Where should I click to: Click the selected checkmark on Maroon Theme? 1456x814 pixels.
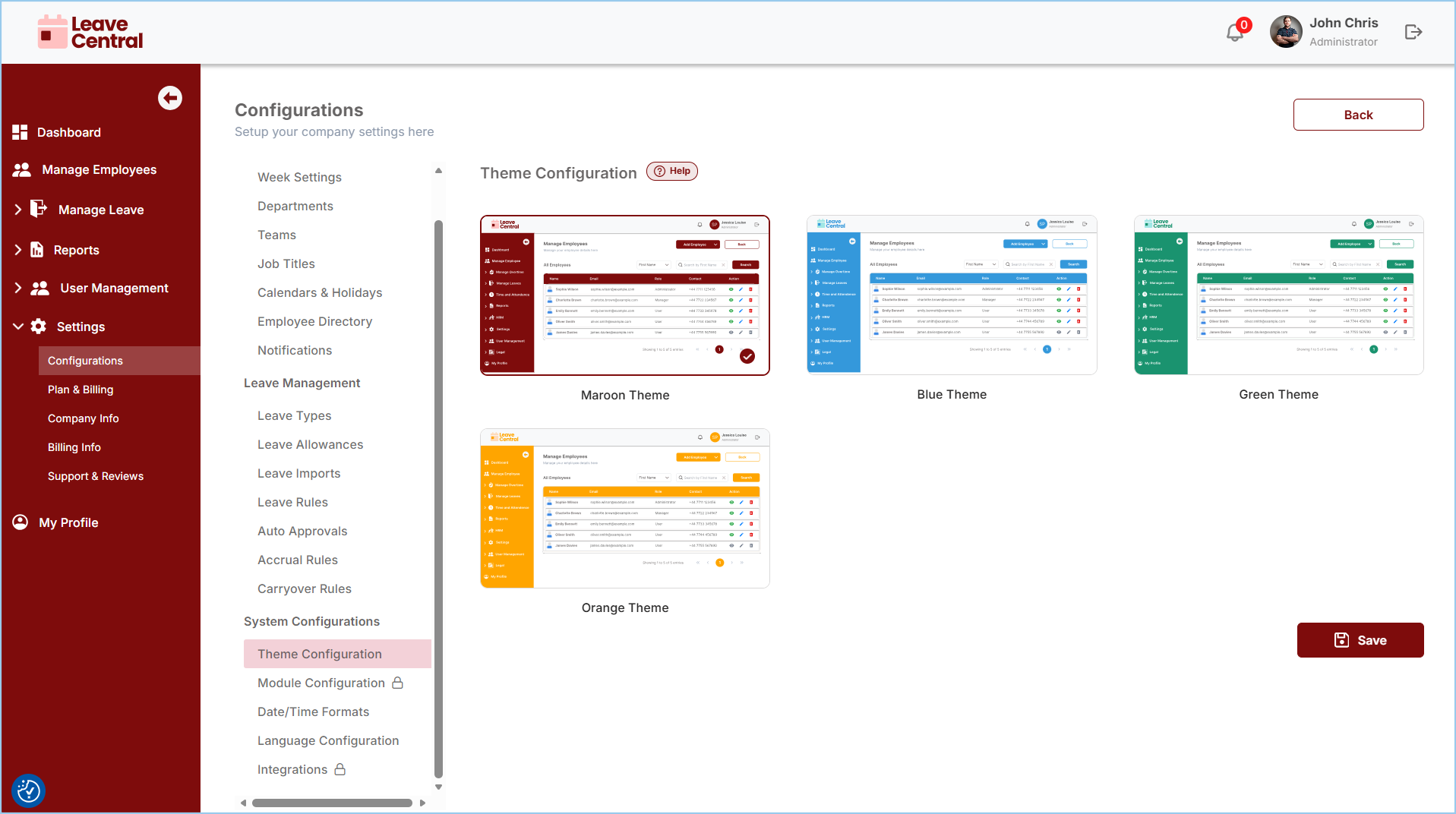click(x=747, y=356)
